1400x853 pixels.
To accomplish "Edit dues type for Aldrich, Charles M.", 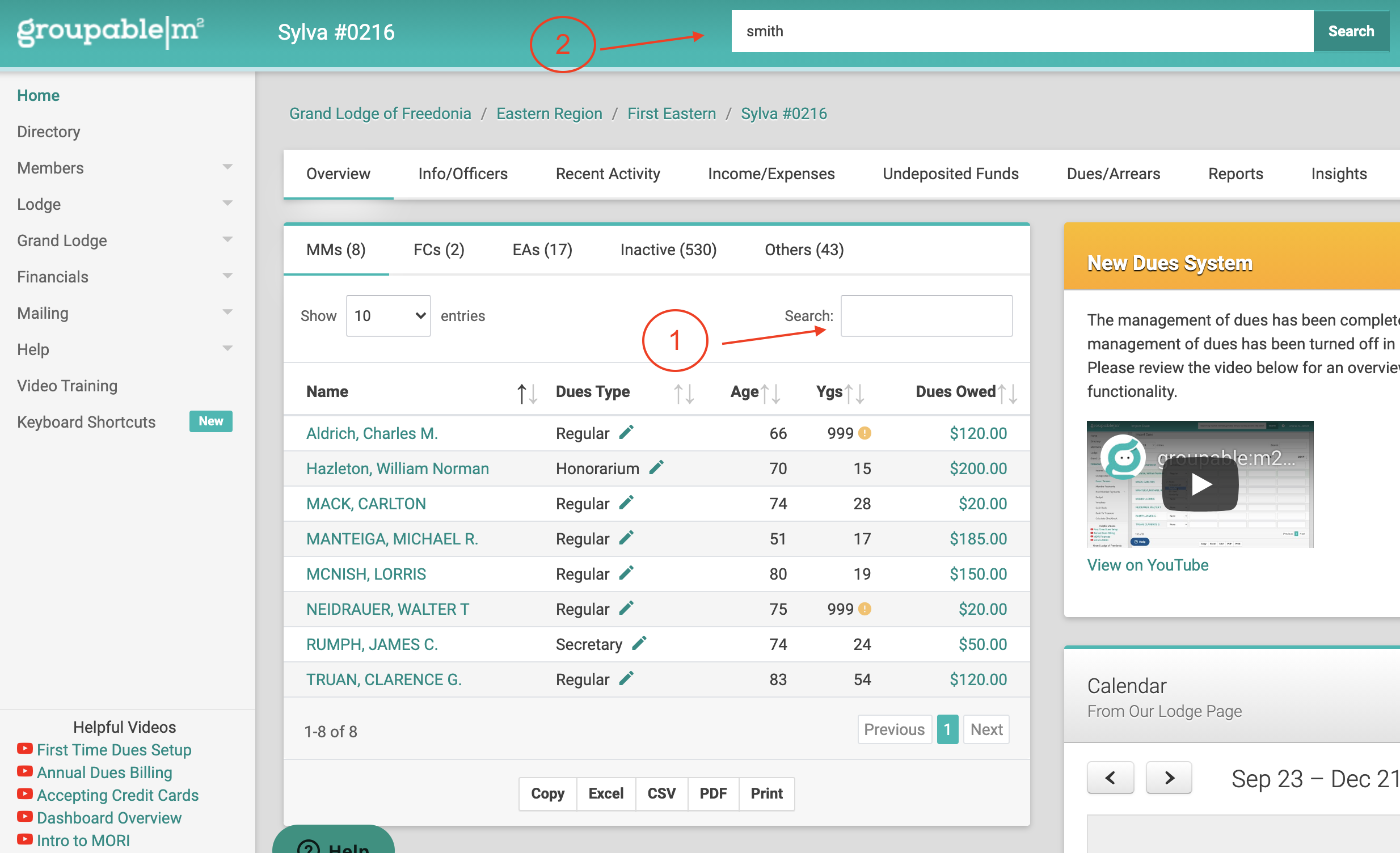I will pos(626,433).
